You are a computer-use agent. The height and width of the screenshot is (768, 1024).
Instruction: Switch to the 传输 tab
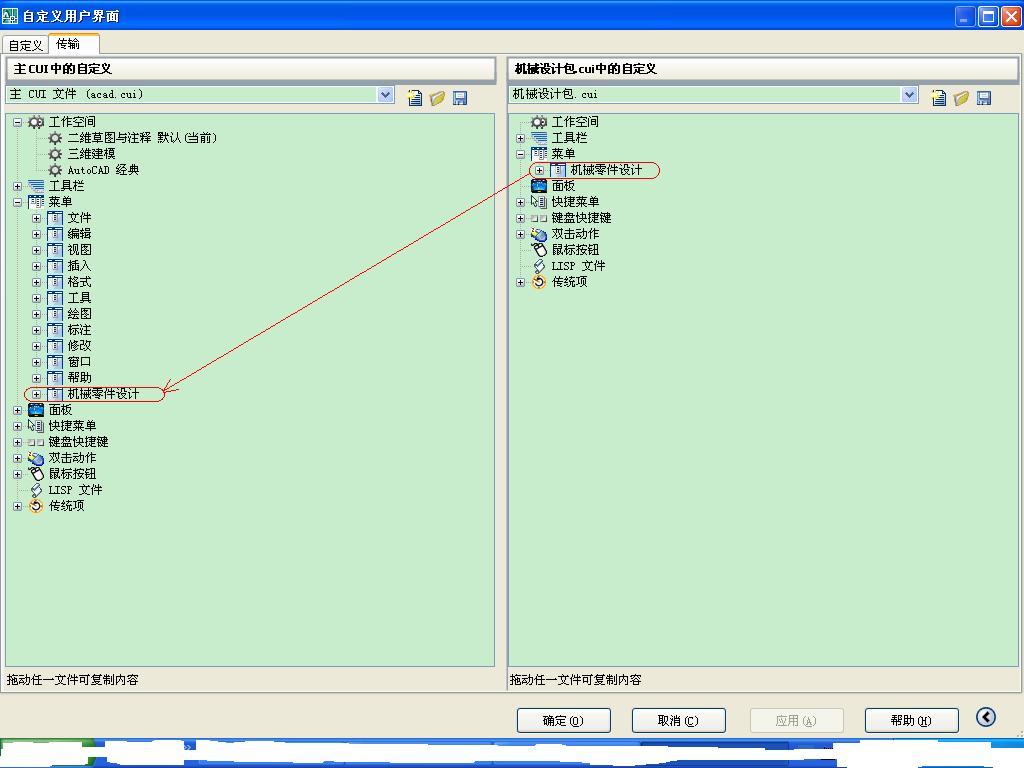click(74, 44)
